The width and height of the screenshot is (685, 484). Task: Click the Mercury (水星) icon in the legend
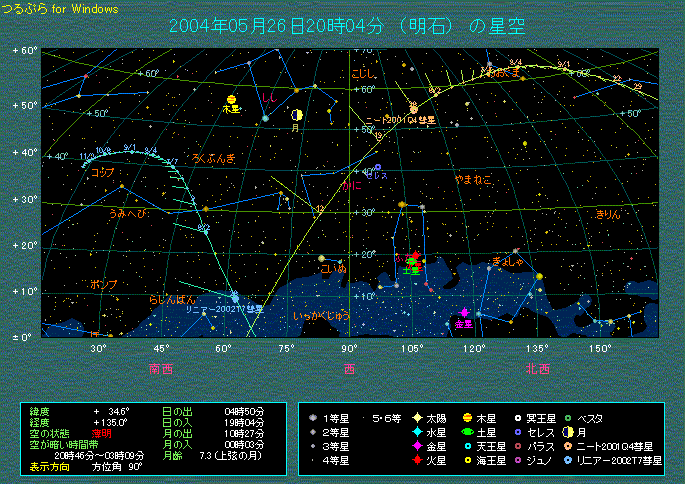415,431
